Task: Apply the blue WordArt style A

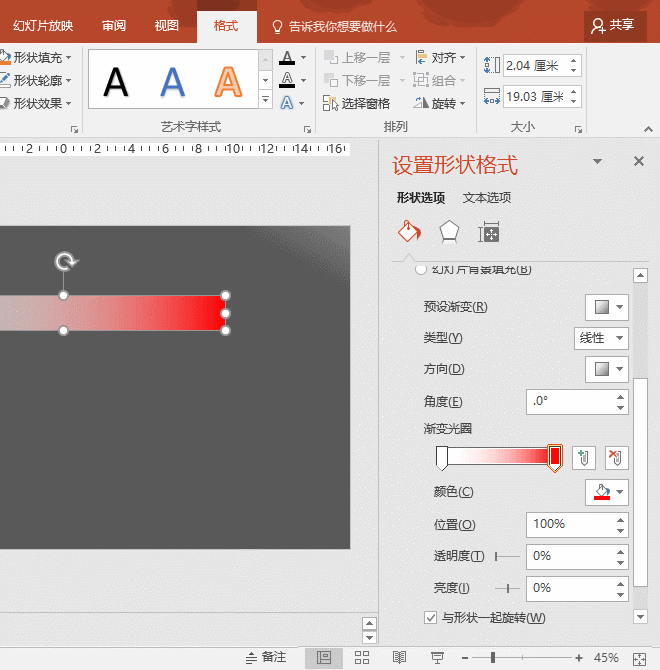Action: 173,81
